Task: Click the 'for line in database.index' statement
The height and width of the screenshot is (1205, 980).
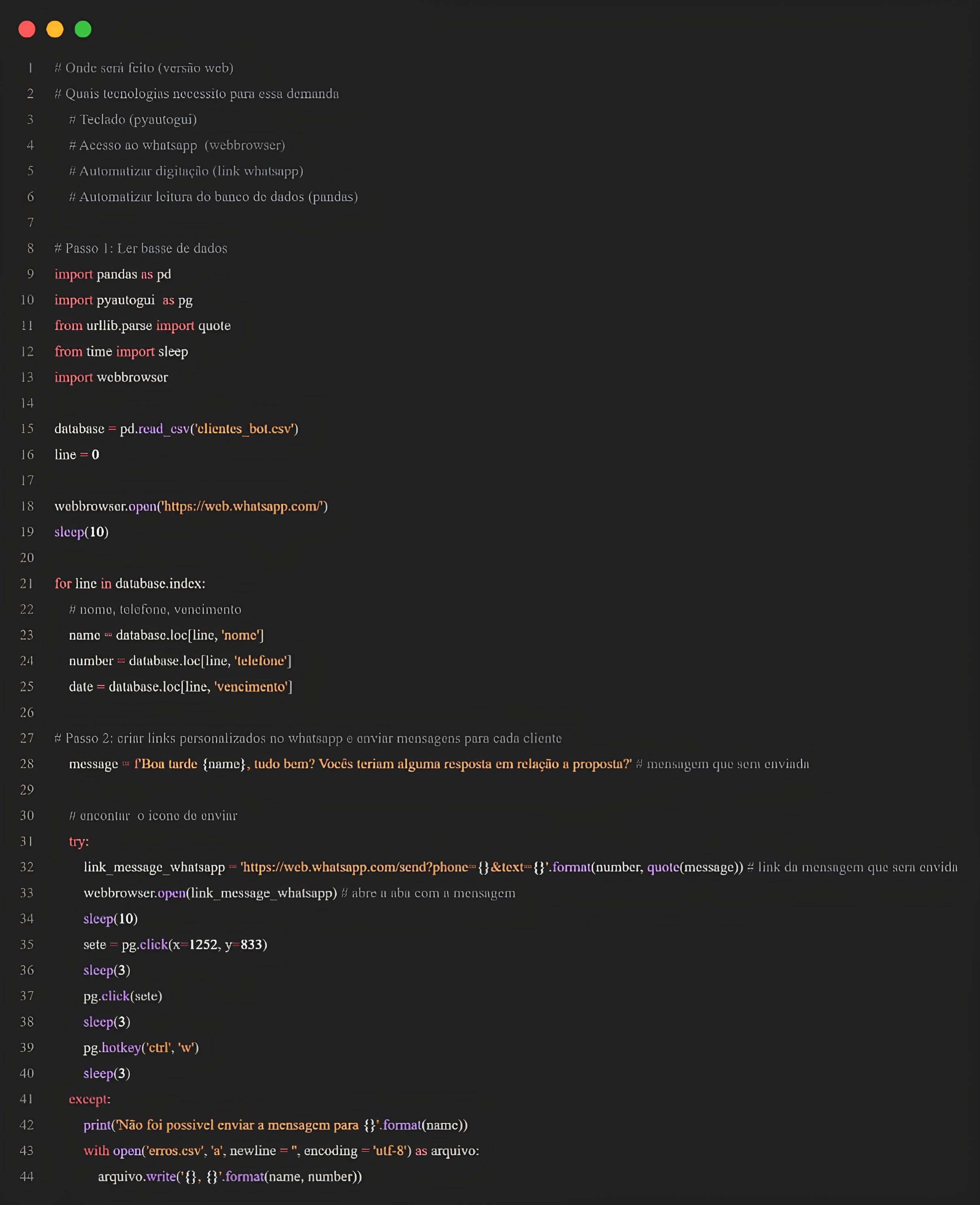Action: pos(130,583)
